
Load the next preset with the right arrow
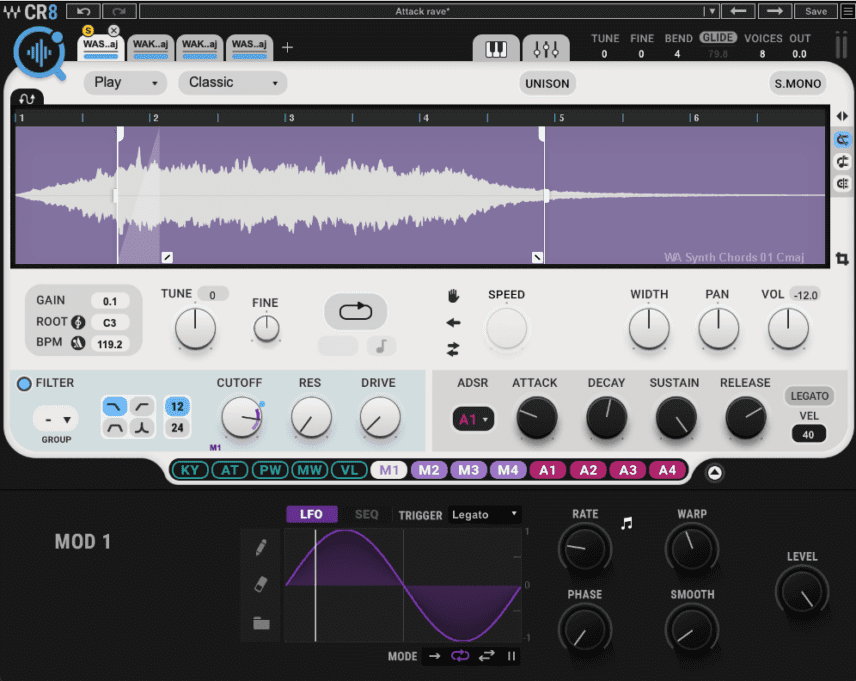pos(775,11)
